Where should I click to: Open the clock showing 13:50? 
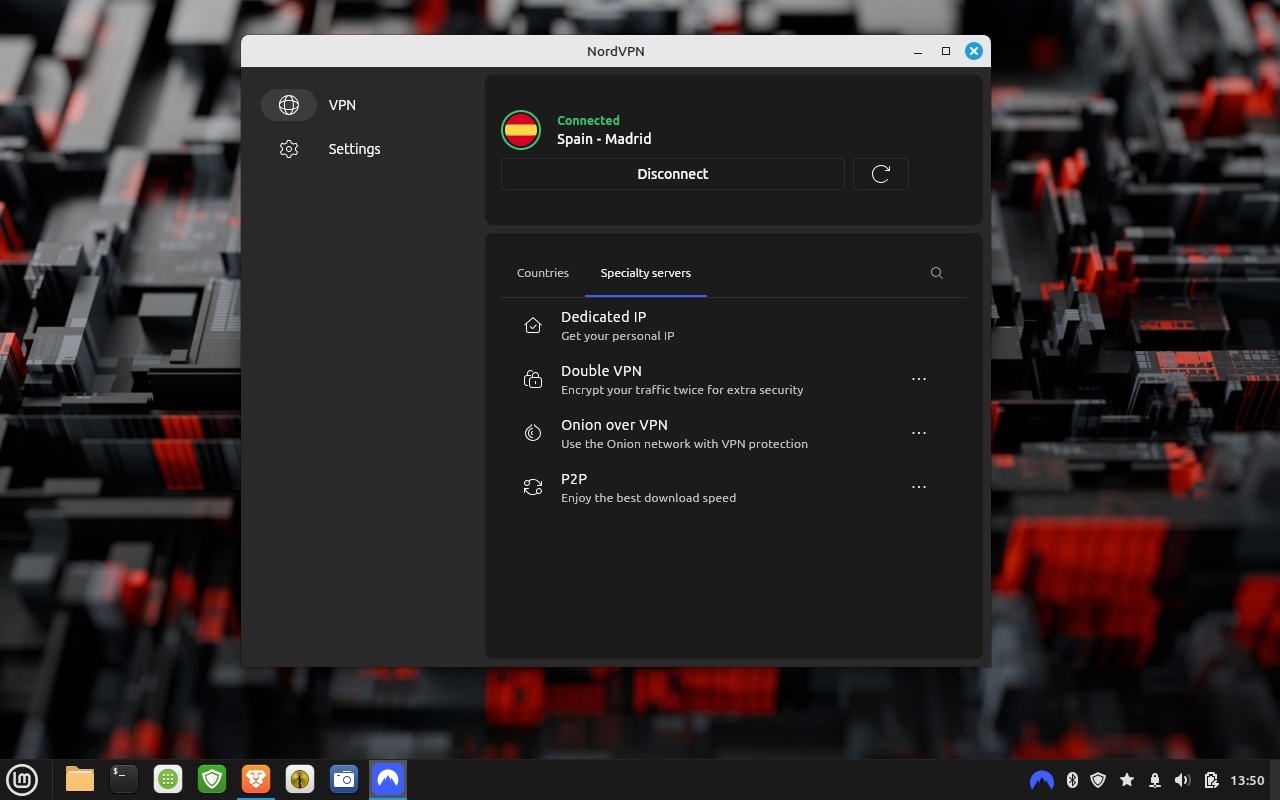1247,780
